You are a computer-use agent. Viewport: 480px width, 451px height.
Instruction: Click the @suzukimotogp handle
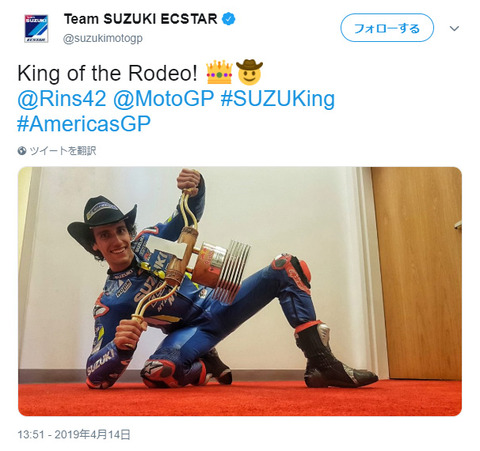[103, 38]
